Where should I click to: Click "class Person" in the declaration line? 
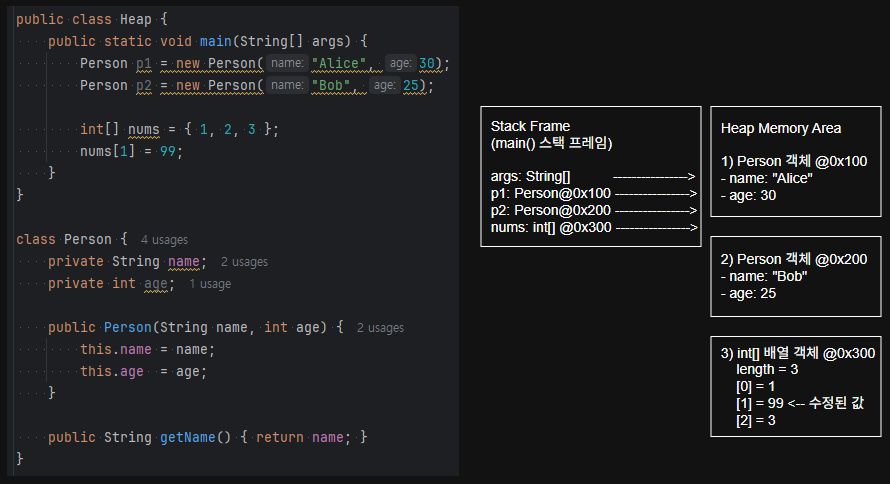(x=64, y=239)
